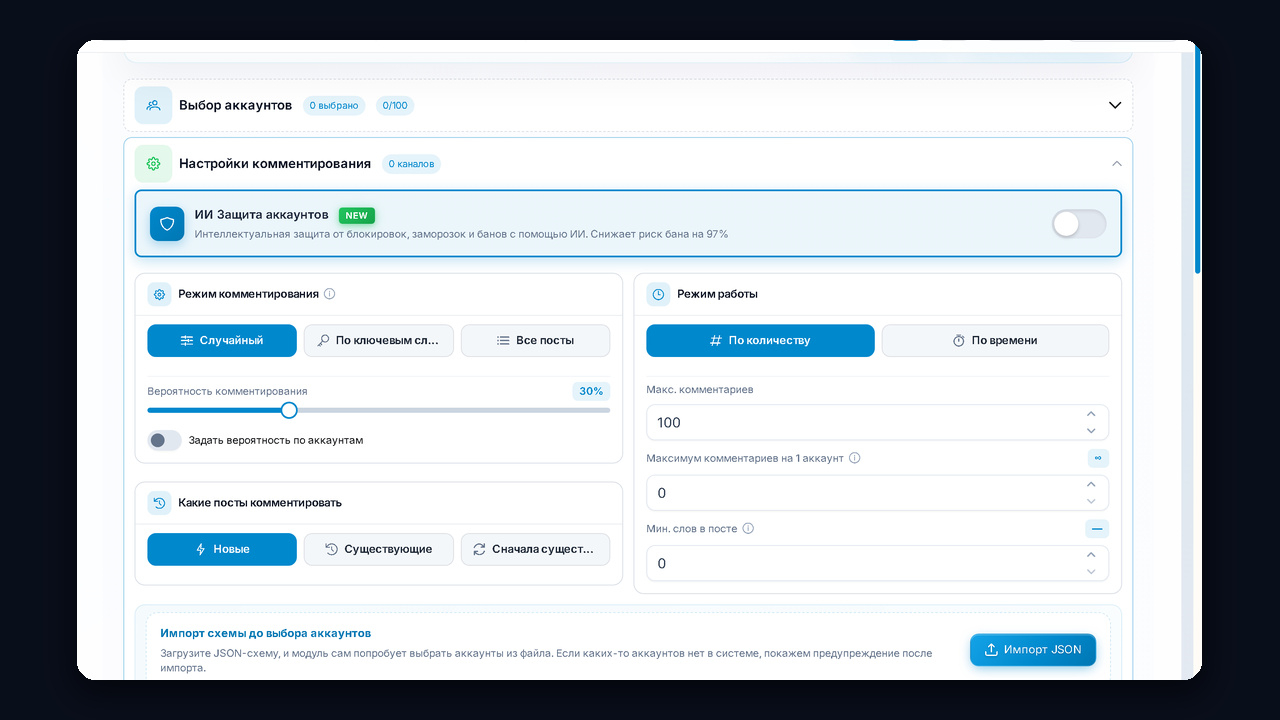Image resolution: width=1280 pixels, height=720 pixels.
Task: Select the Случайный commenting mode
Action: point(222,340)
